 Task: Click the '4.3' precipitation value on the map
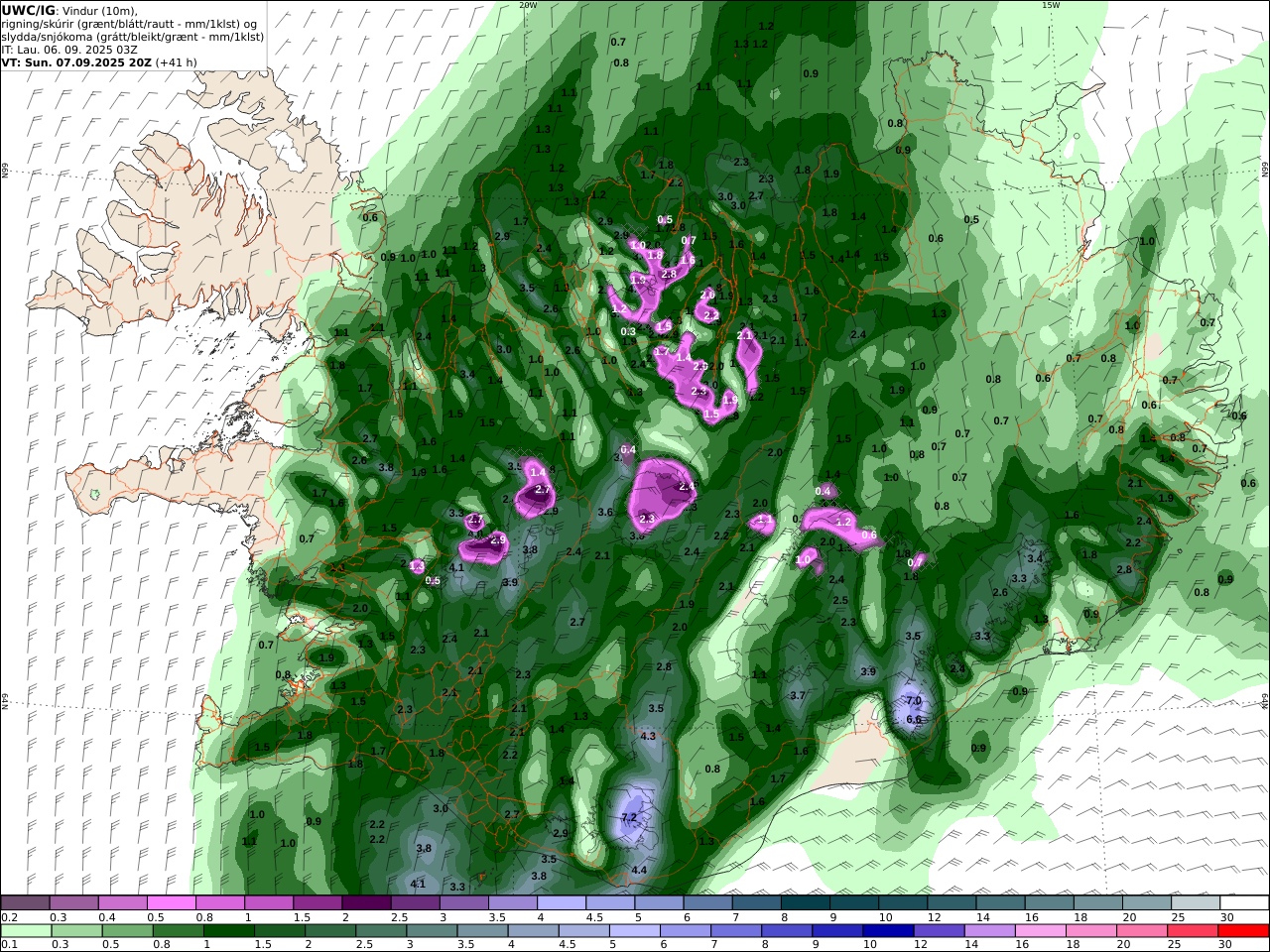click(x=648, y=737)
